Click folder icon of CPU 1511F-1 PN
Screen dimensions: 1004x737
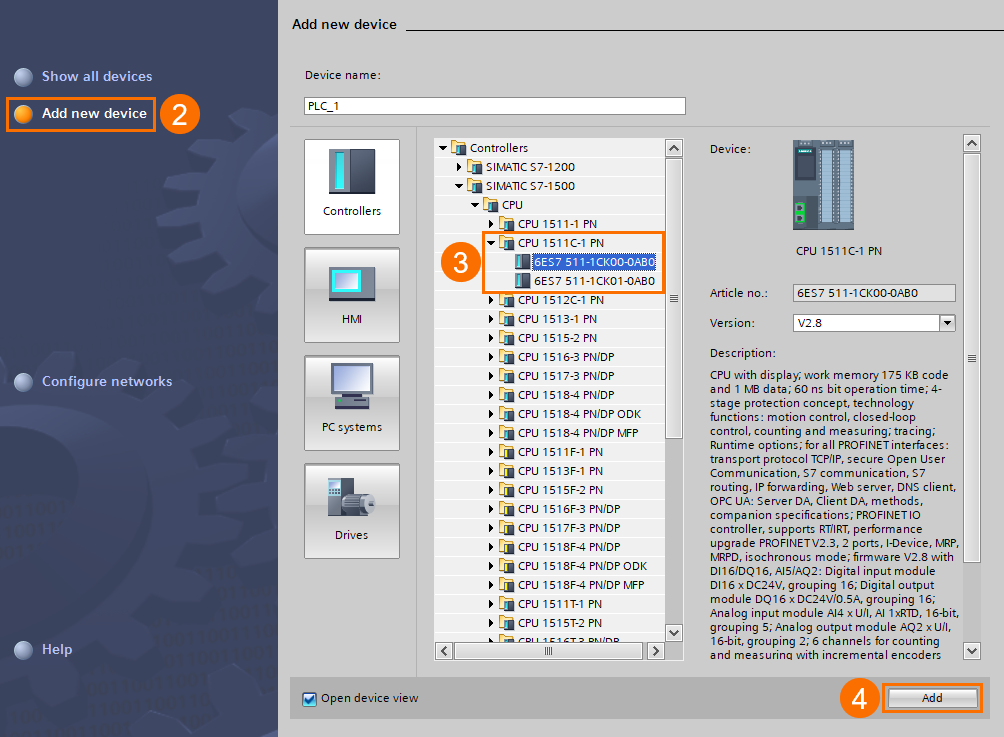click(506, 452)
